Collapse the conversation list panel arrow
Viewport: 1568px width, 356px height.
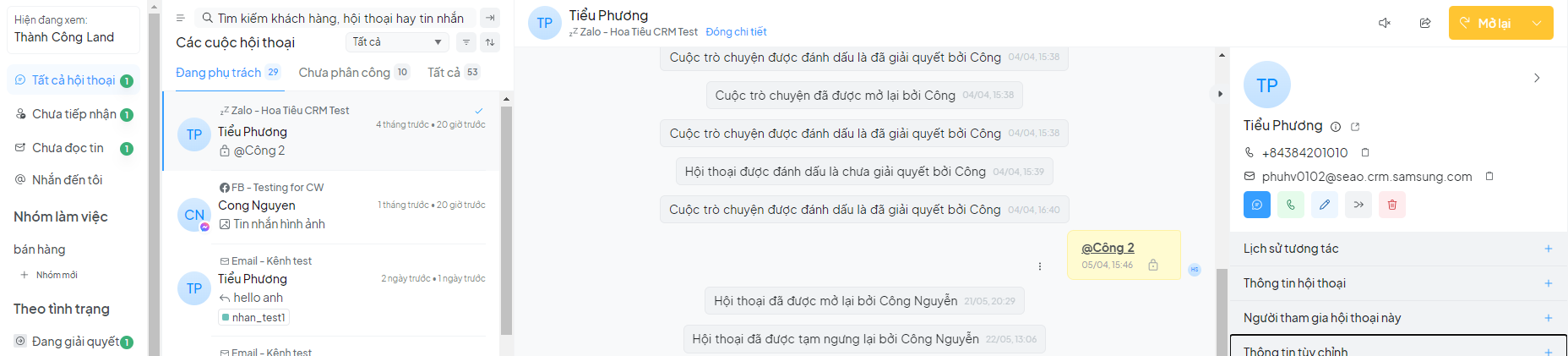tap(490, 18)
